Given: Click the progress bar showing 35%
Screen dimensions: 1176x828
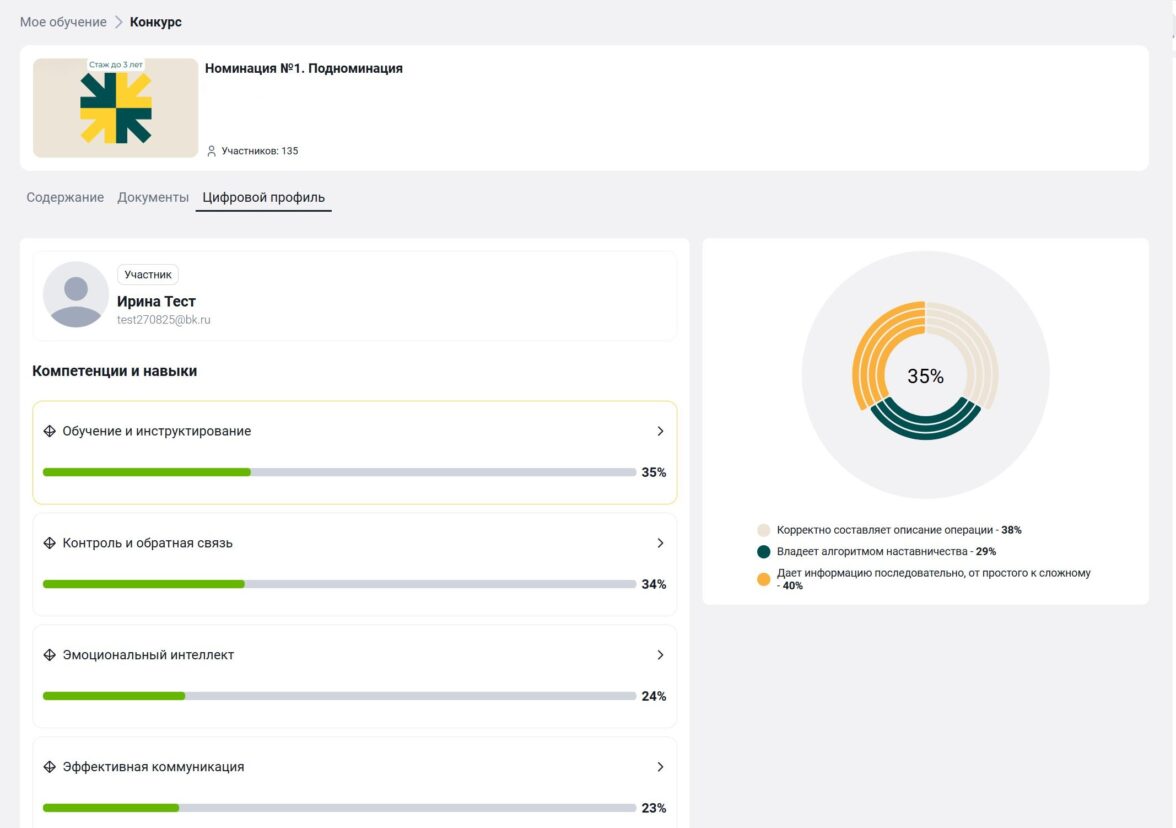Looking at the screenshot, I should click(x=339, y=472).
